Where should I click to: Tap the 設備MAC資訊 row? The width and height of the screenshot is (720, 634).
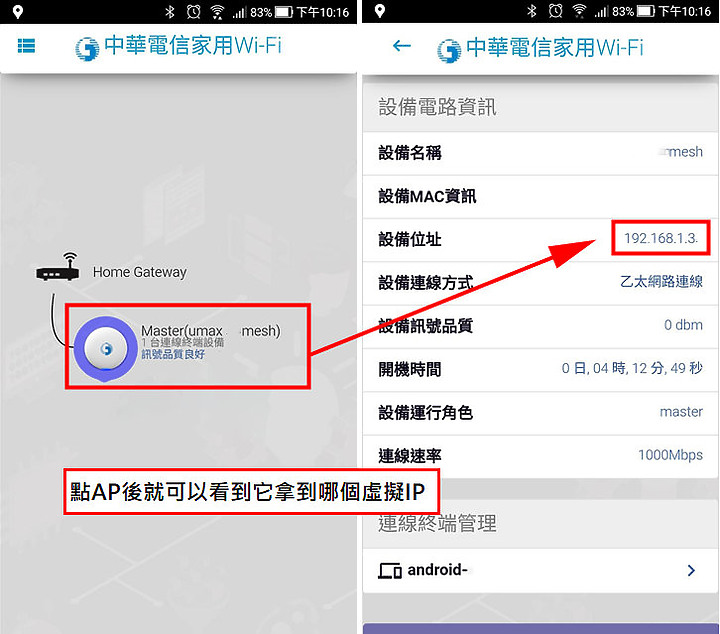point(540,196)
